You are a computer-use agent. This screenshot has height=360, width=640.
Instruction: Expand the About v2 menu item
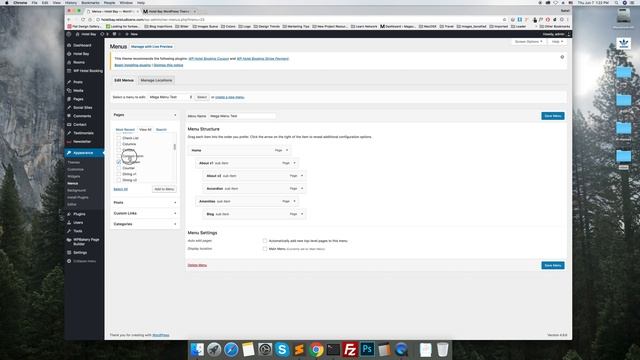(x=302, y=176)
